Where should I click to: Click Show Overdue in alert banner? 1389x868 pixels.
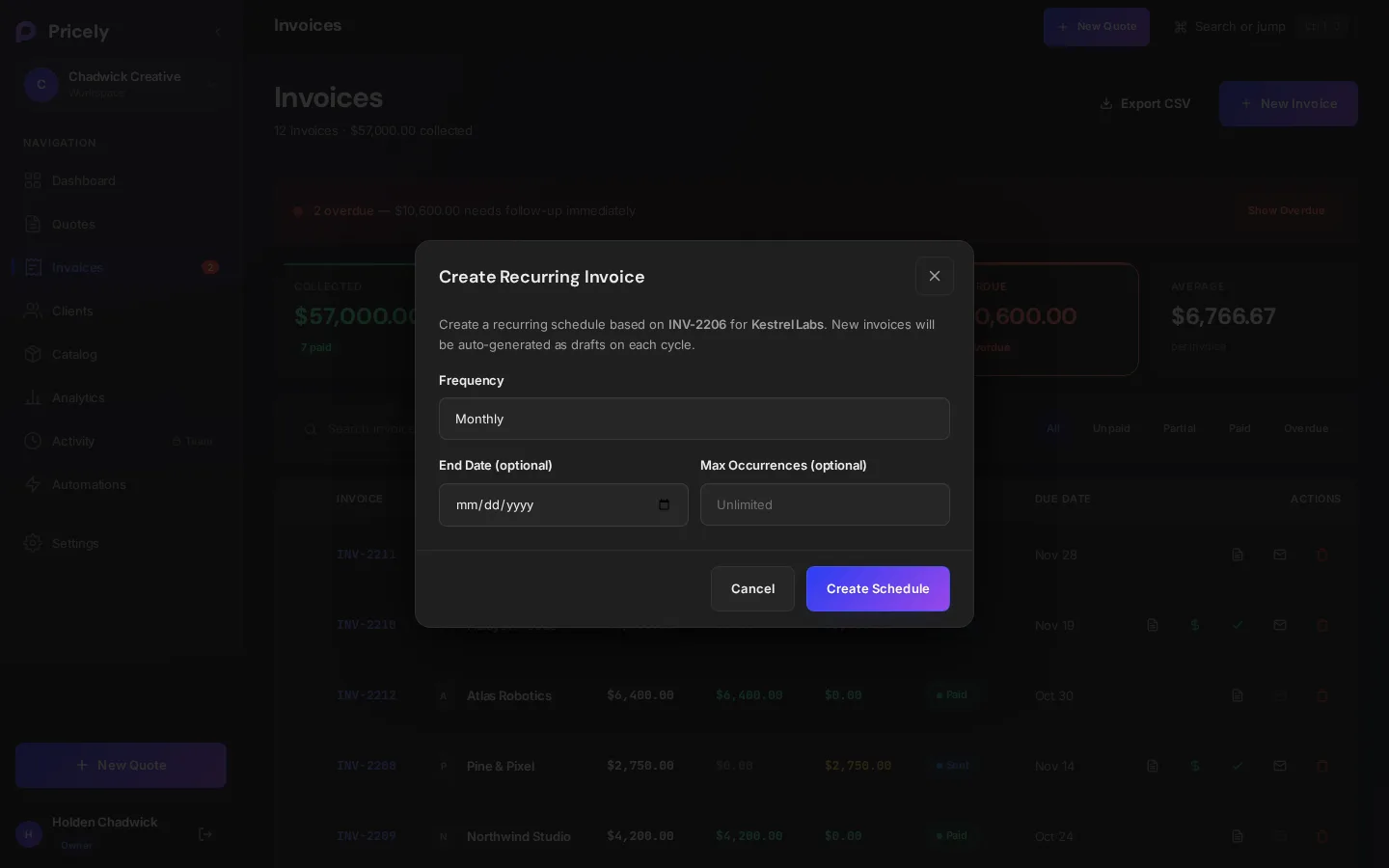click(x=1286, y=210)
